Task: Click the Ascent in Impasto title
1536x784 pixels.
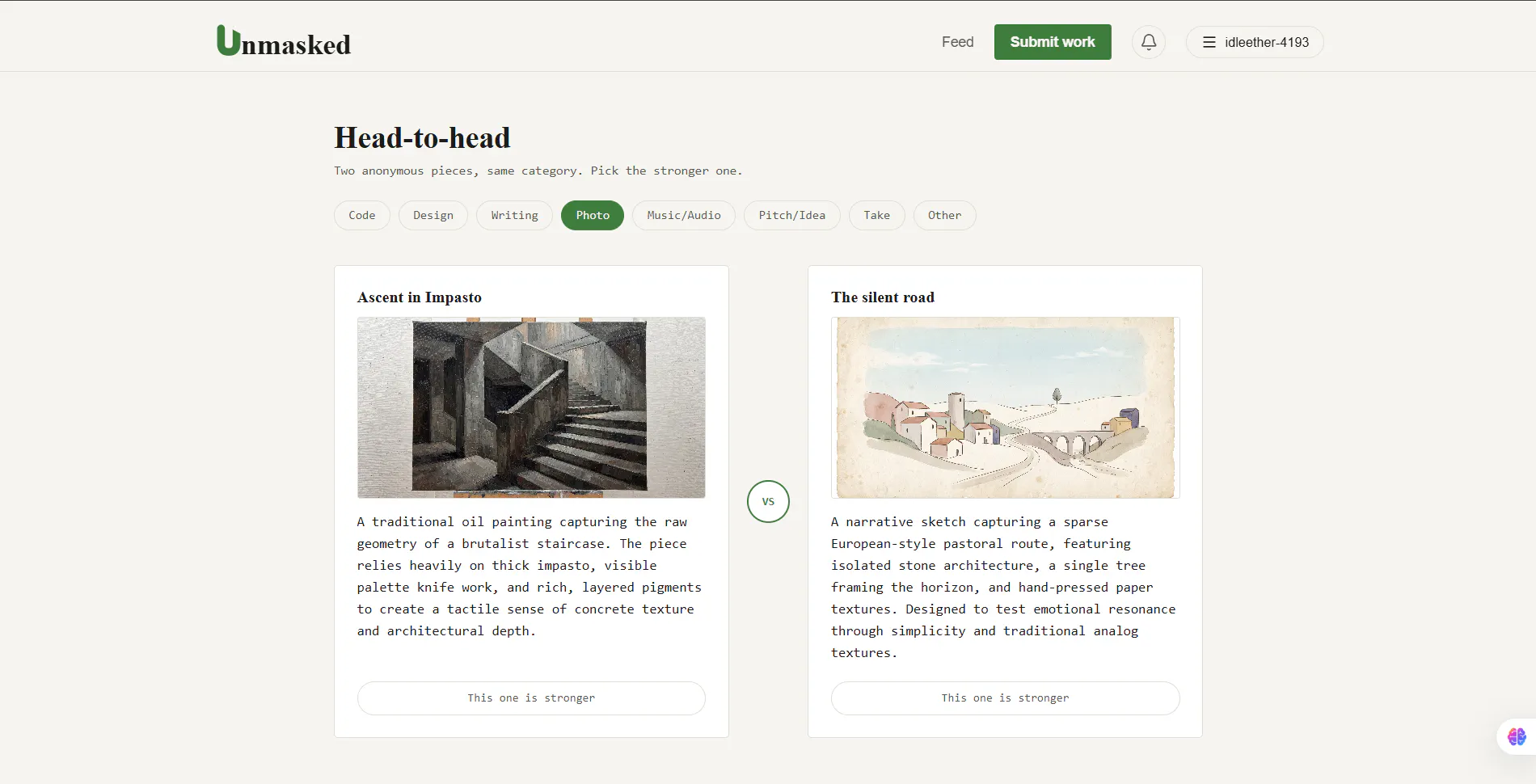Action: [420, 297]
